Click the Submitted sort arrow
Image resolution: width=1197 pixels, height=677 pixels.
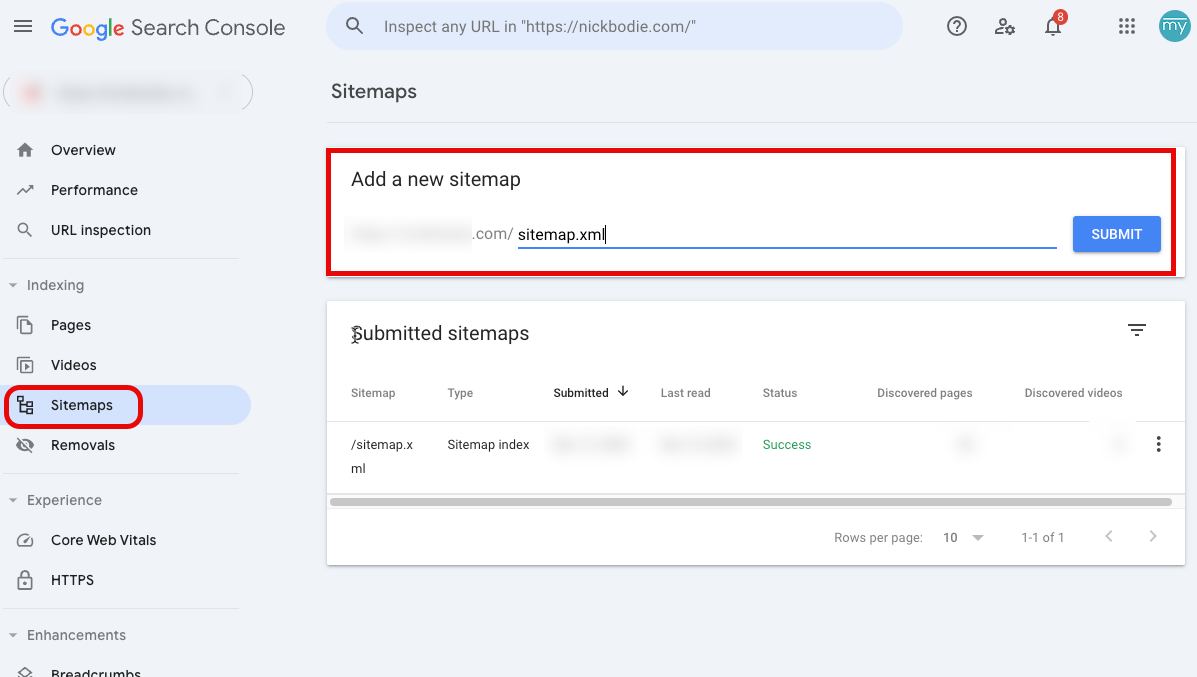[623, 392]
